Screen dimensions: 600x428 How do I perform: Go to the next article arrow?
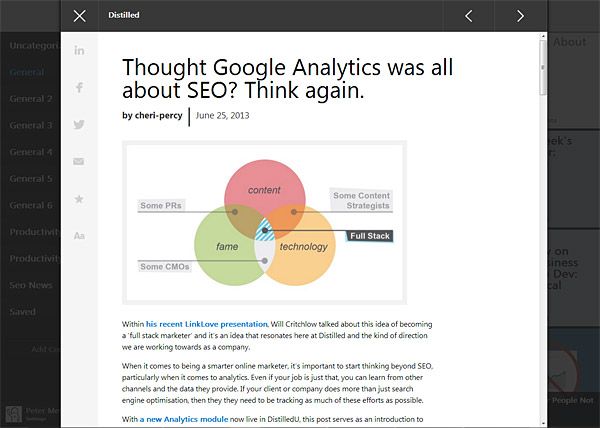pyautogui.click(x=521, y=16)
